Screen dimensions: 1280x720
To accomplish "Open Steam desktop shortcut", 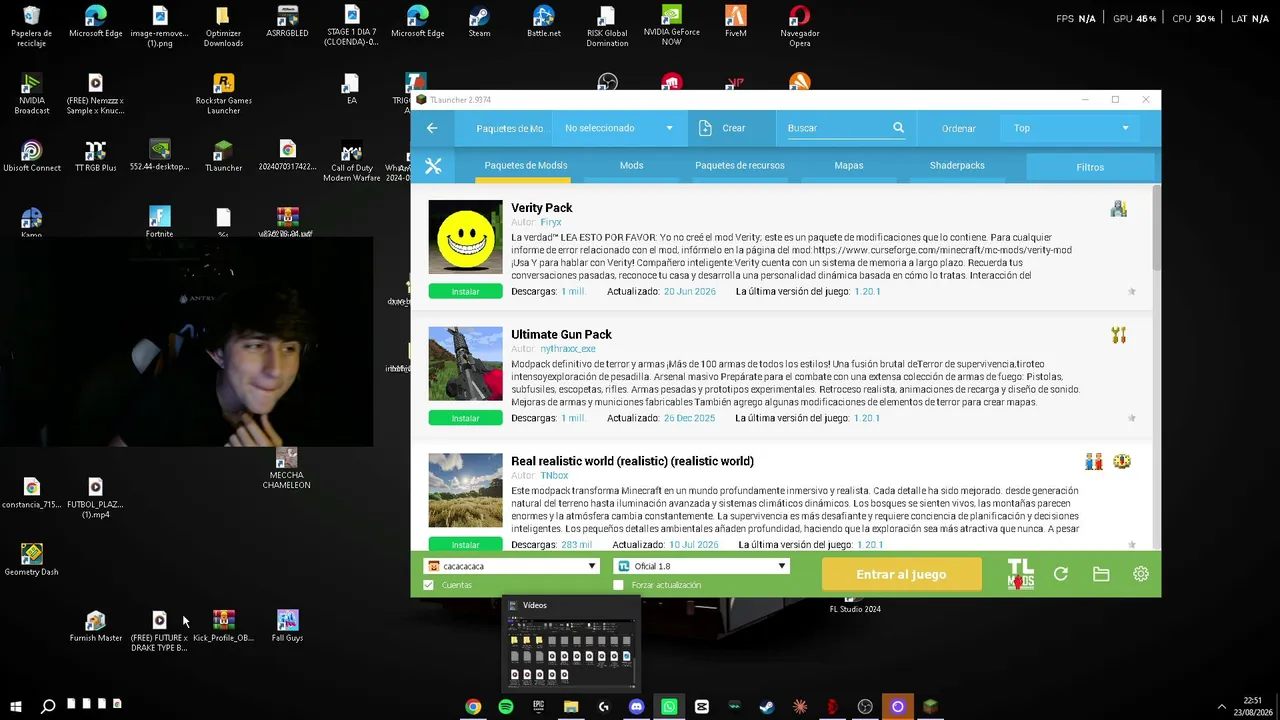I will [479, 22].
